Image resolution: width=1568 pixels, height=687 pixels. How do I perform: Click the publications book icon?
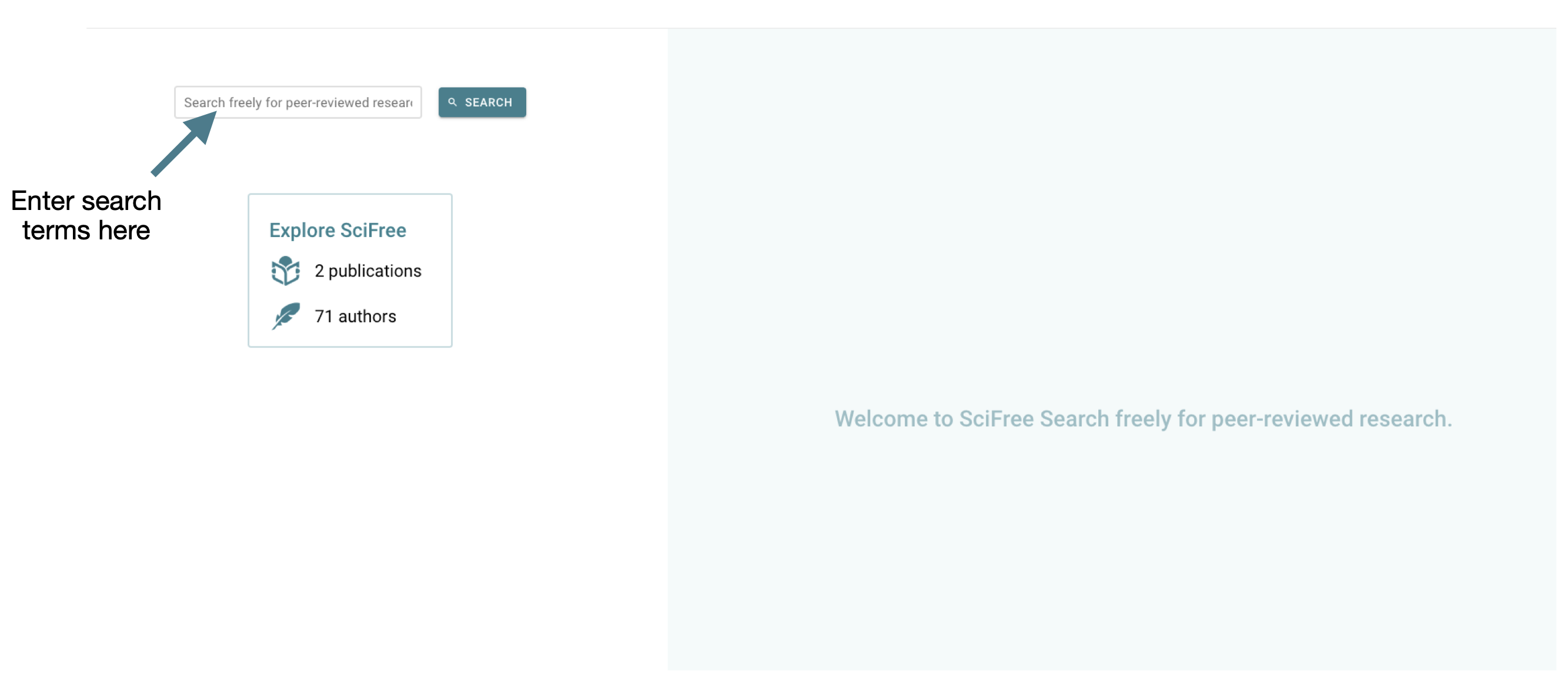click(286, 271)
